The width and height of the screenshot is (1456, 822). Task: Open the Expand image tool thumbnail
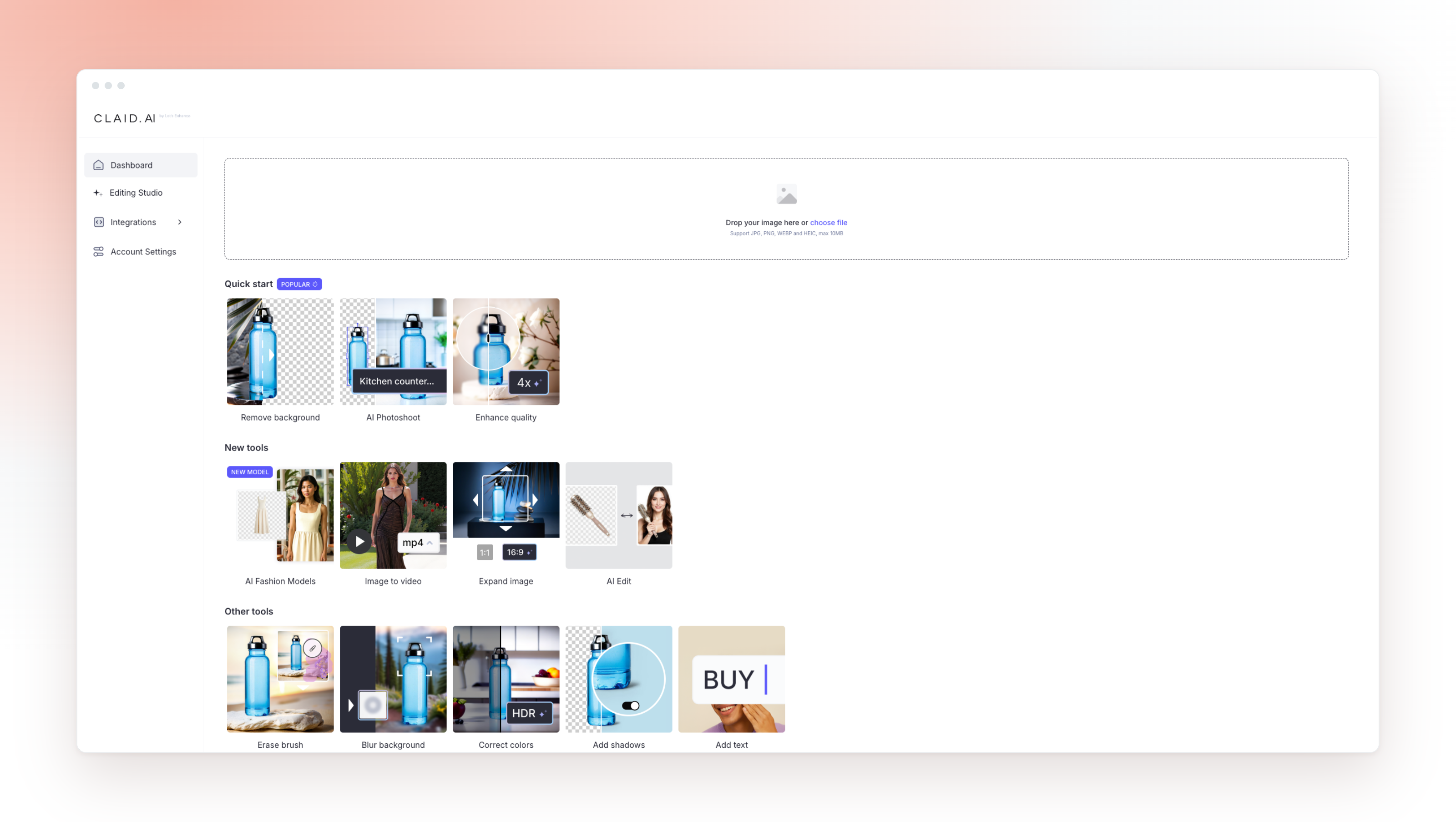[506, 515]
